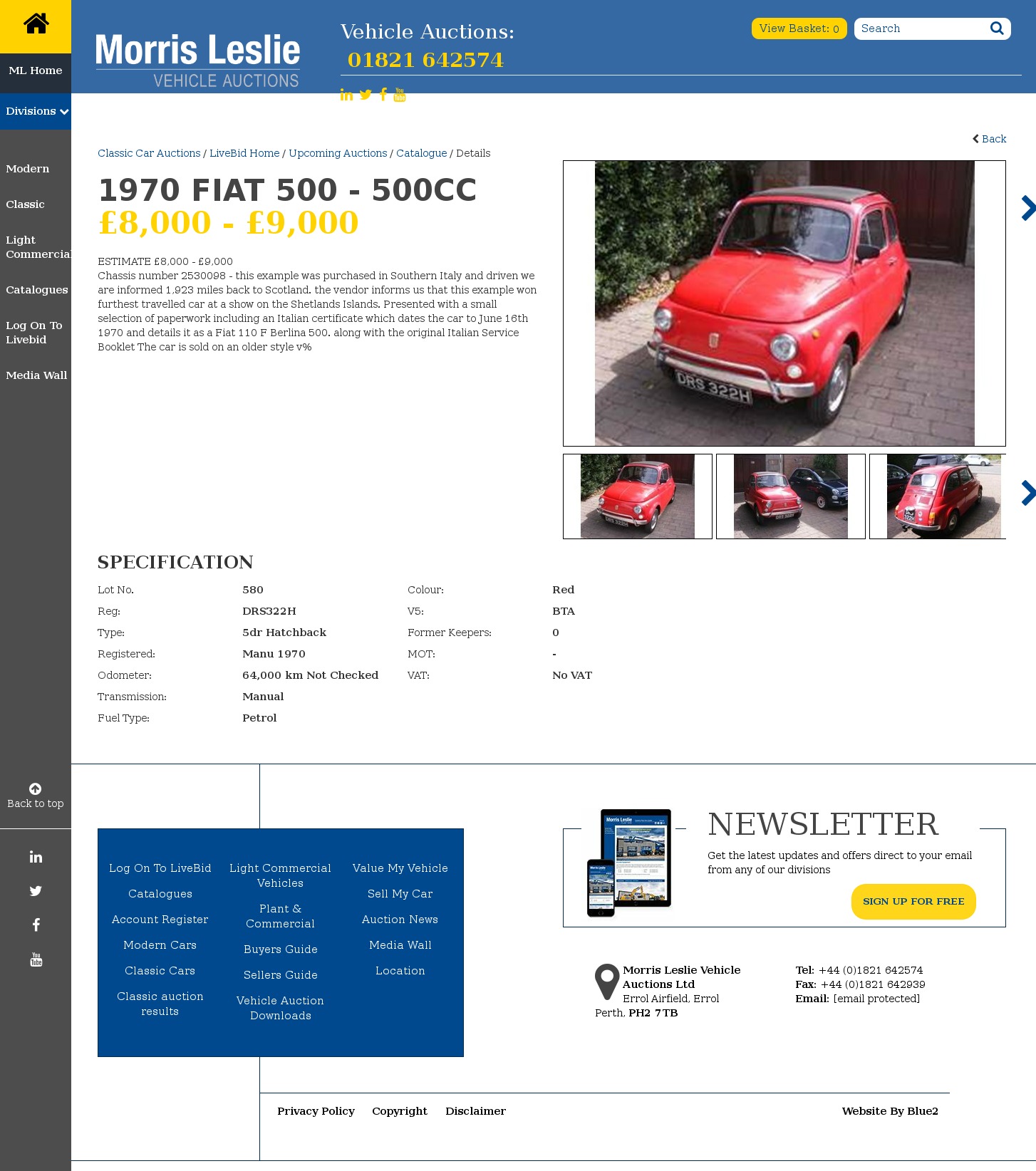Open Facebook icon in left sidebar
This screenshot has width=1036, height=1171.
coord(36,925)
